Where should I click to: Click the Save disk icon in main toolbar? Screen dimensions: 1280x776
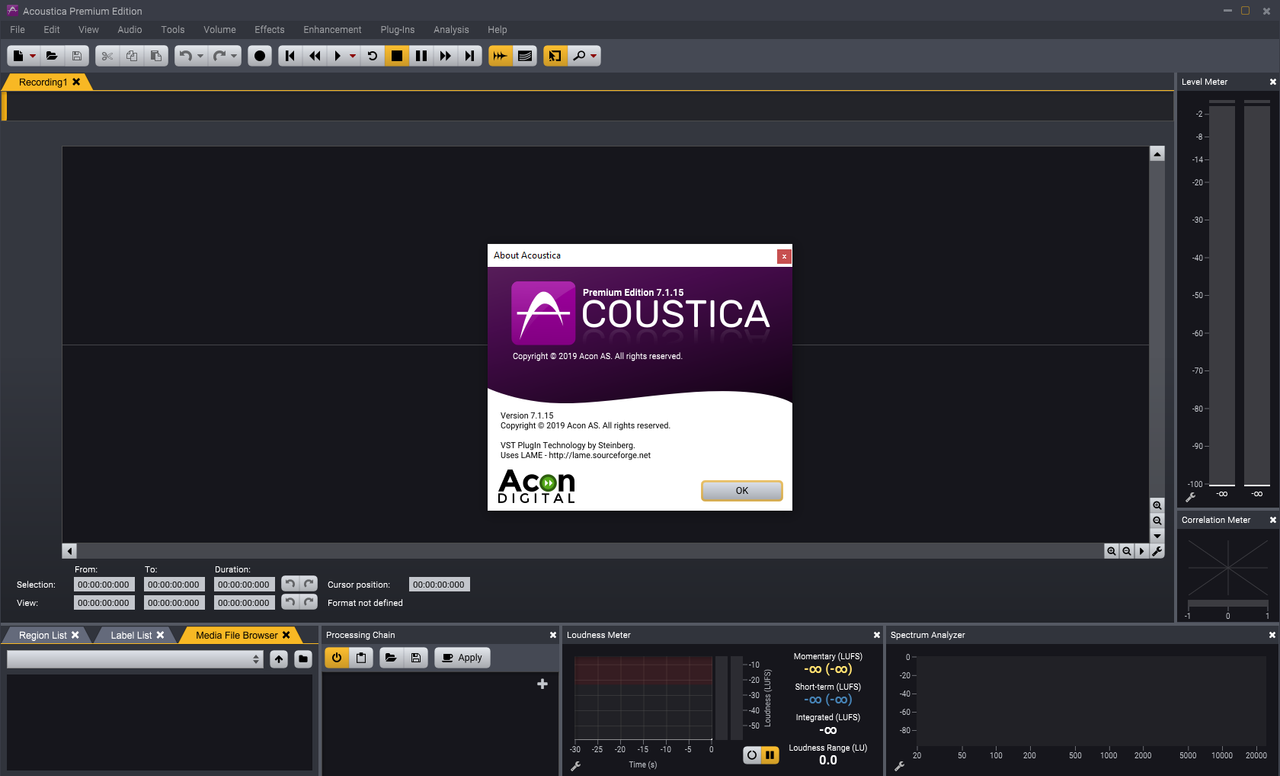[x=77, y=56]
